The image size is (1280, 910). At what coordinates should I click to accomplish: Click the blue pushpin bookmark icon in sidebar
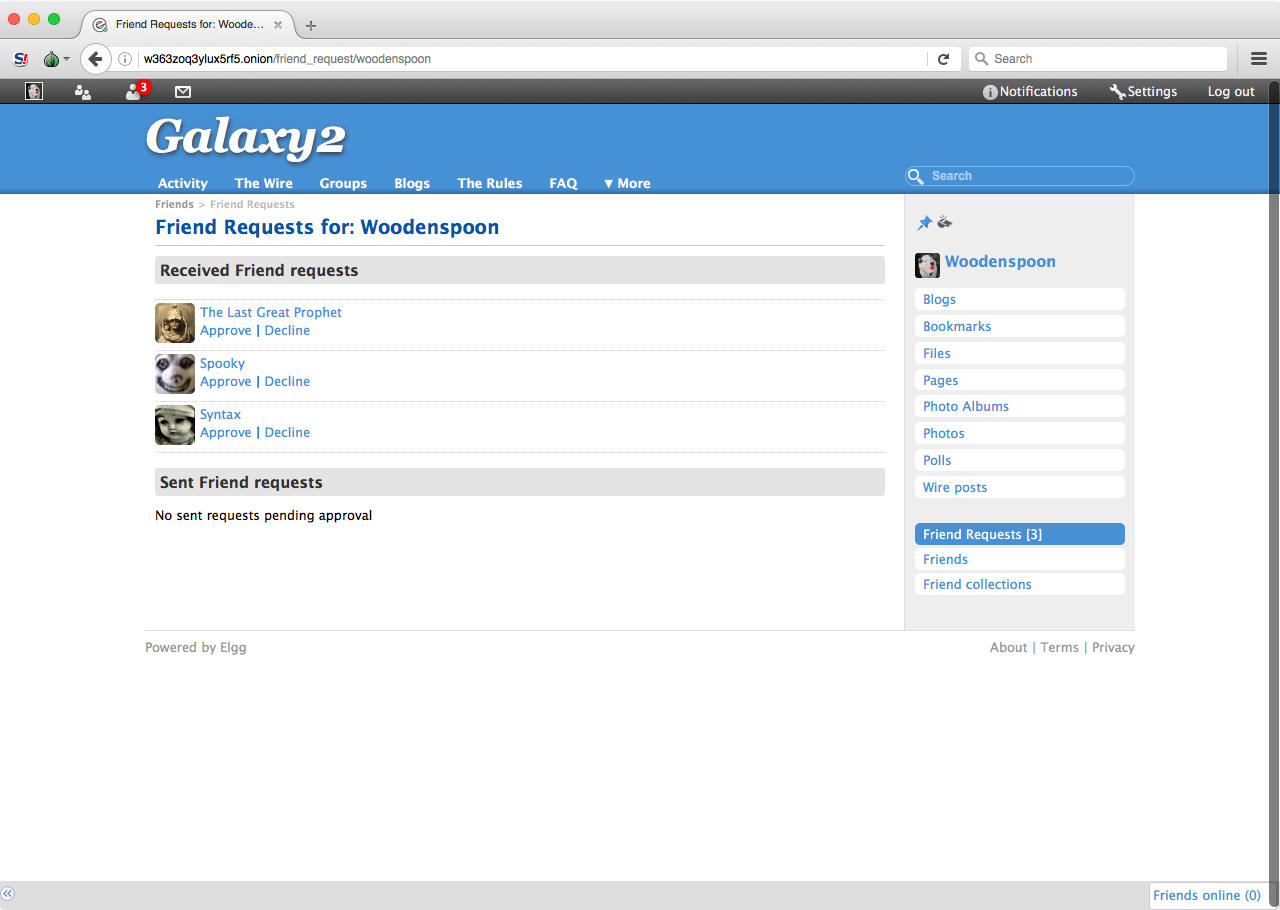tap(924, 223)
